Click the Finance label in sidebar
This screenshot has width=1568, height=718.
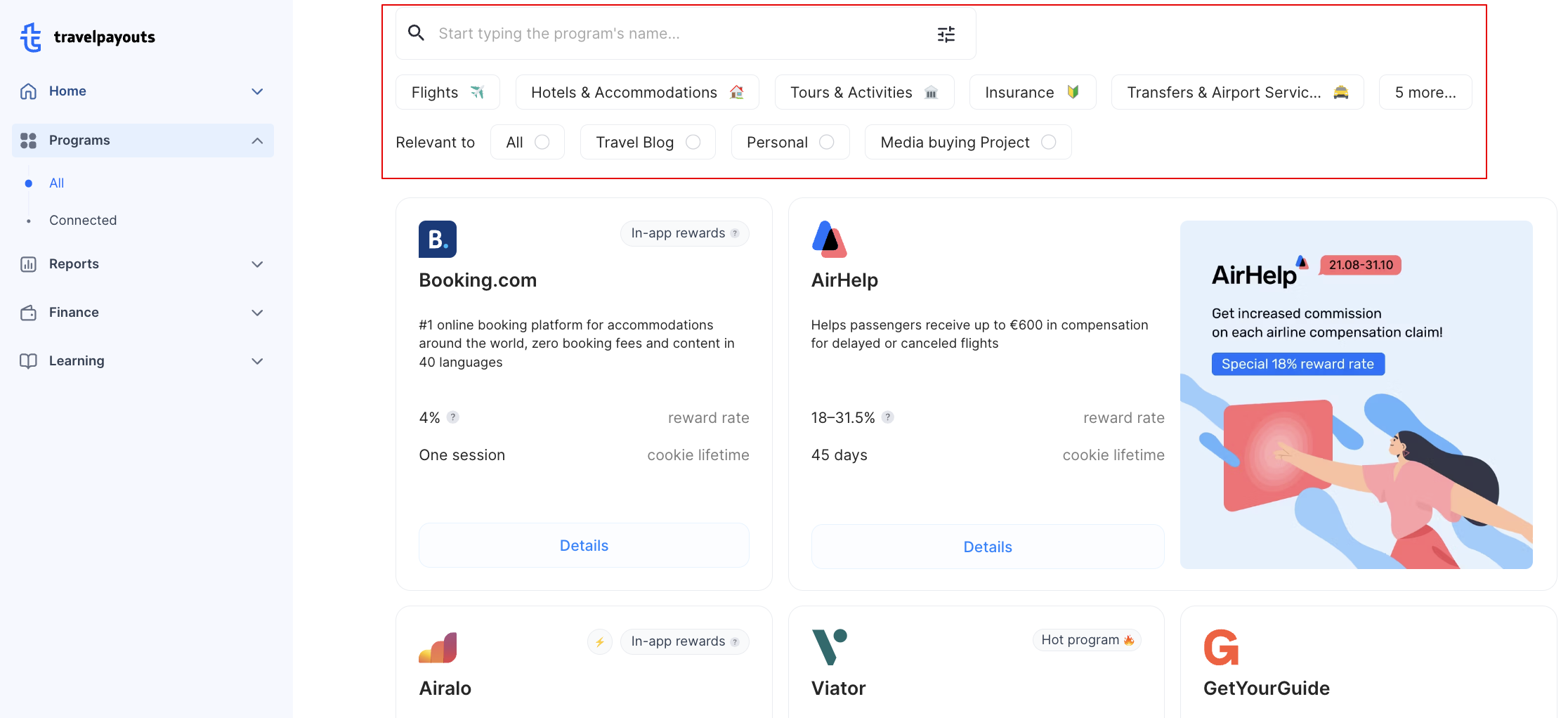(x=74, y=313)
